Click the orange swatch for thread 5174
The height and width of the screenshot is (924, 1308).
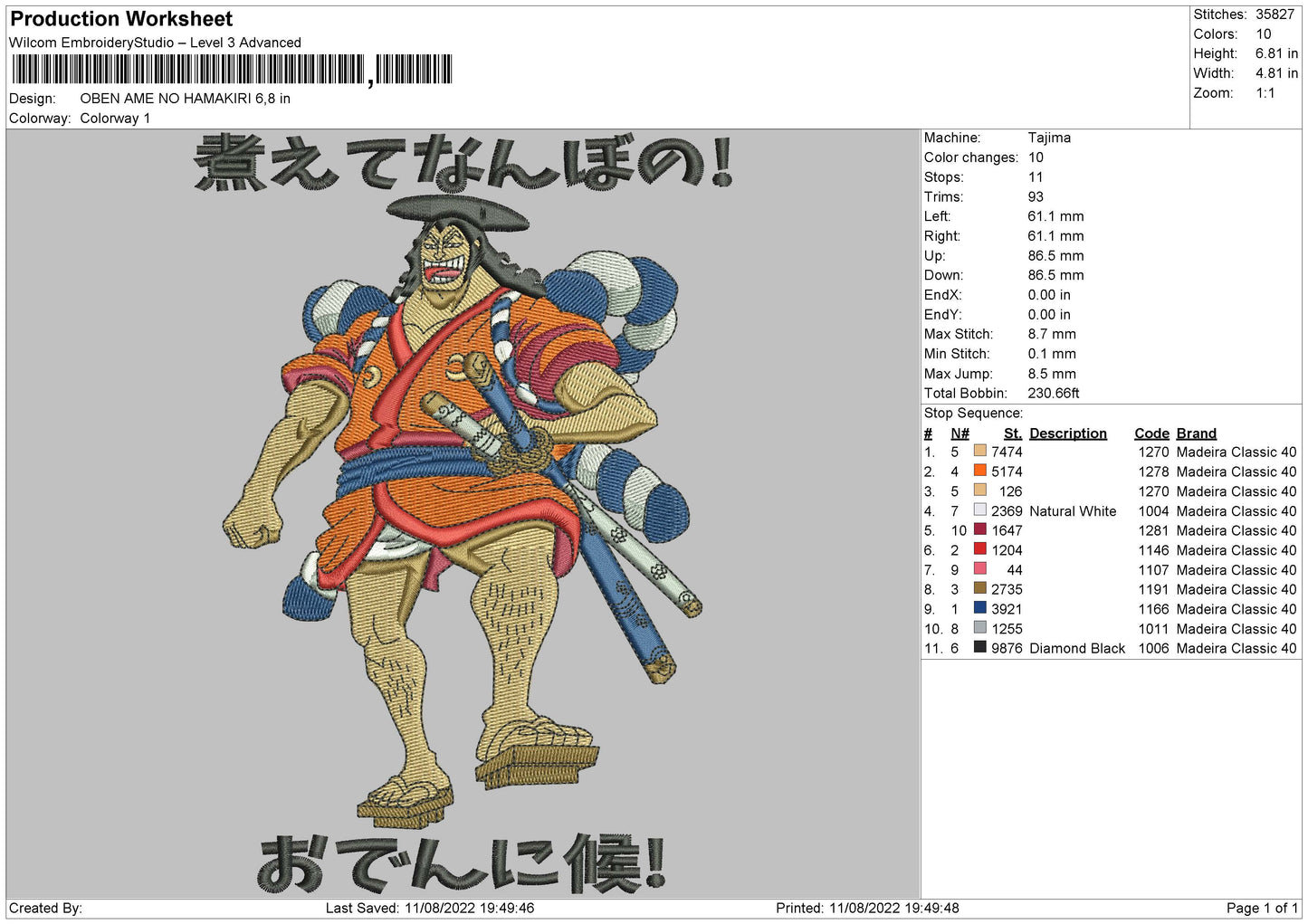pos(979,472)
